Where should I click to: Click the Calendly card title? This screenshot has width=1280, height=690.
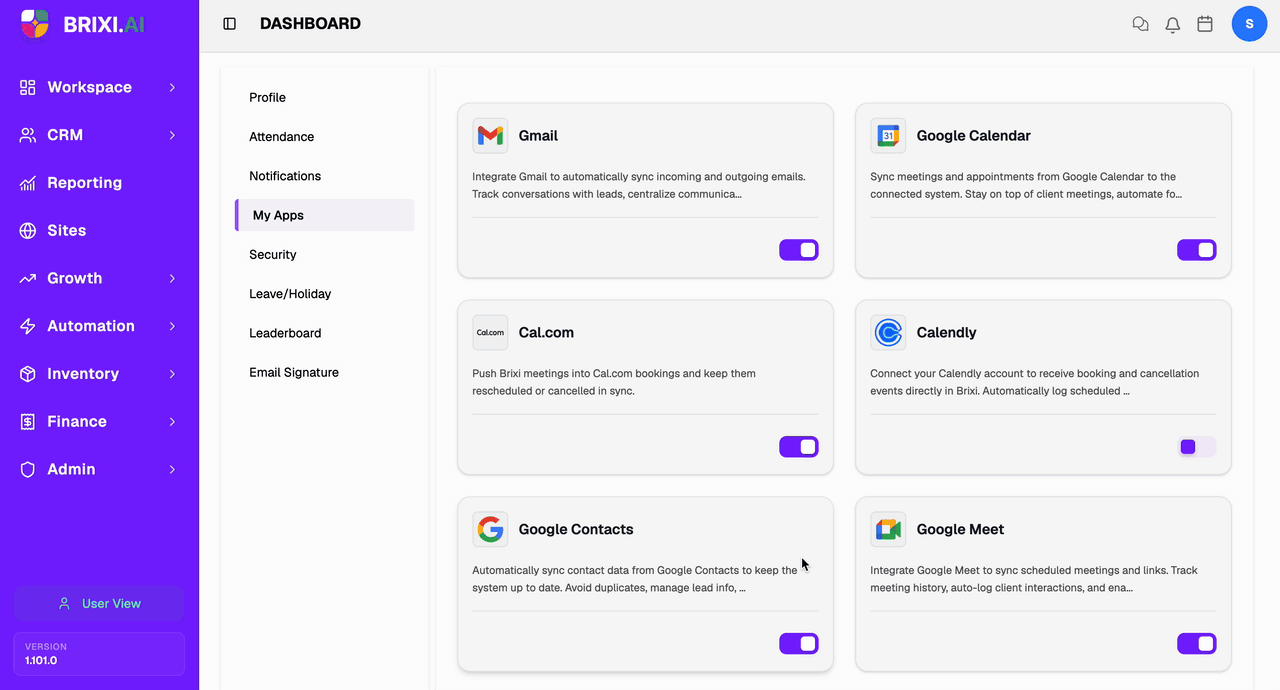click(x=946, y=333)
